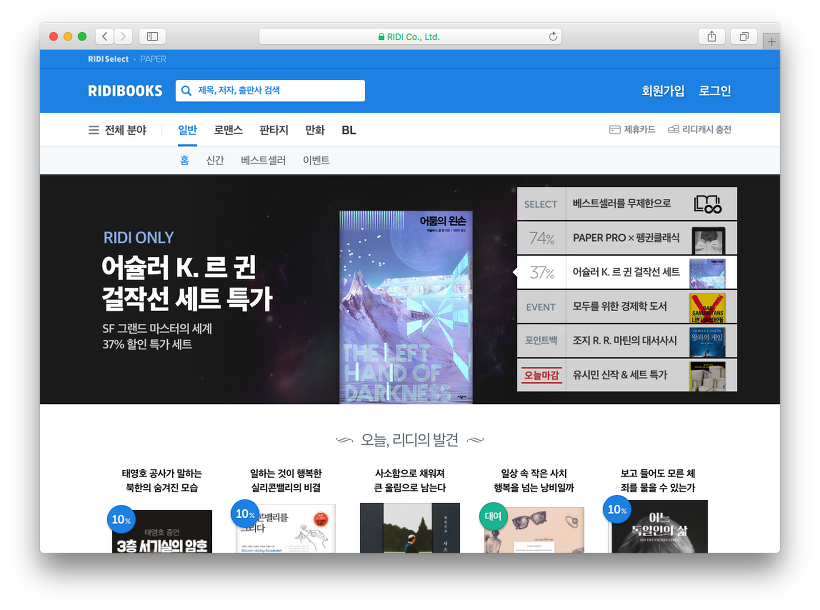Viewport: 820px width, 610px height.
Task: Open the 이벤트 sub-tab
Action: click(316, 160)
